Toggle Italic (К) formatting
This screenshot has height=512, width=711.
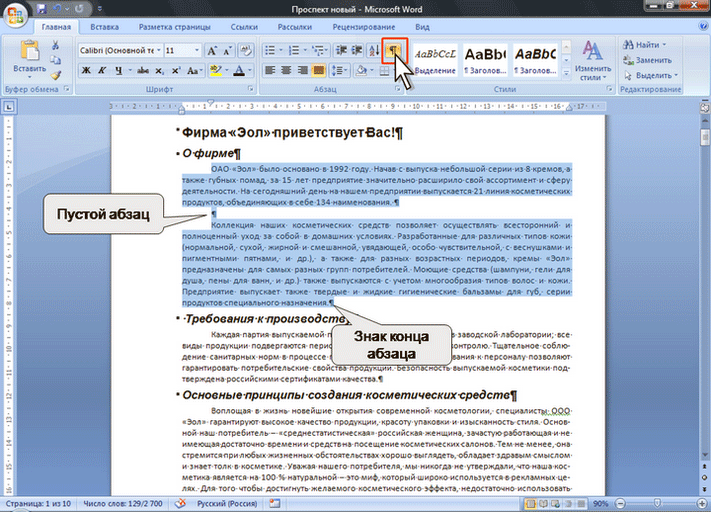pos(102,70)
